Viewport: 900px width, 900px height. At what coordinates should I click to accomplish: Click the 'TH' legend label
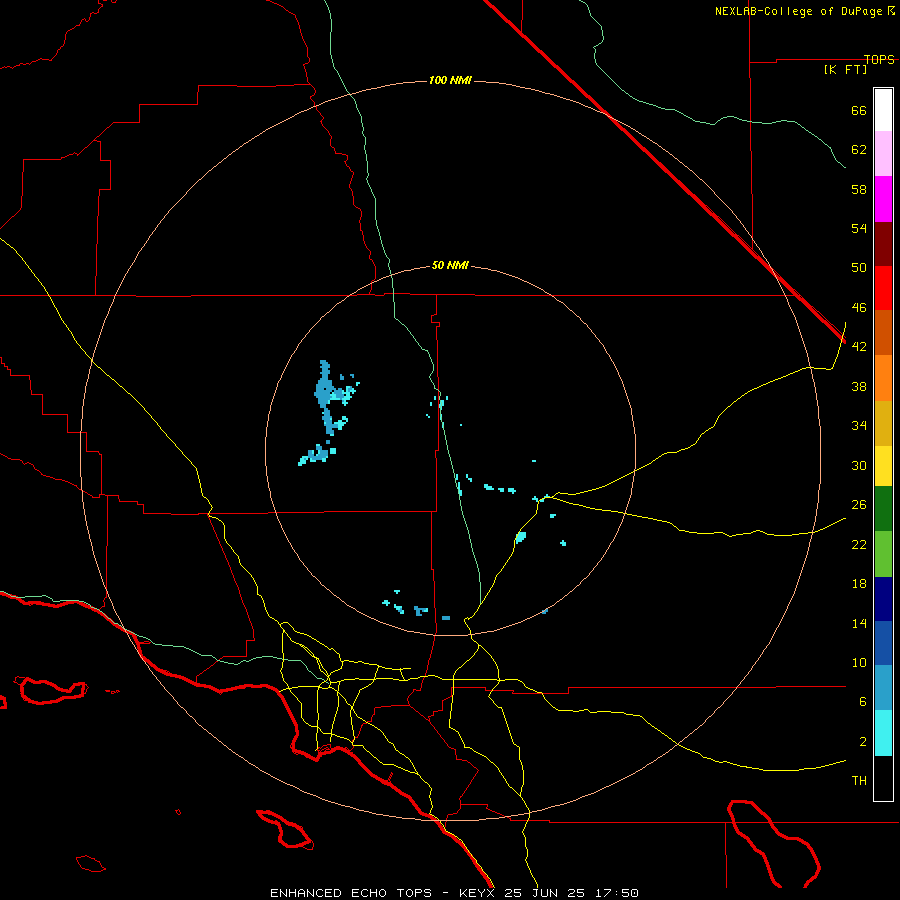click(859, 781)
